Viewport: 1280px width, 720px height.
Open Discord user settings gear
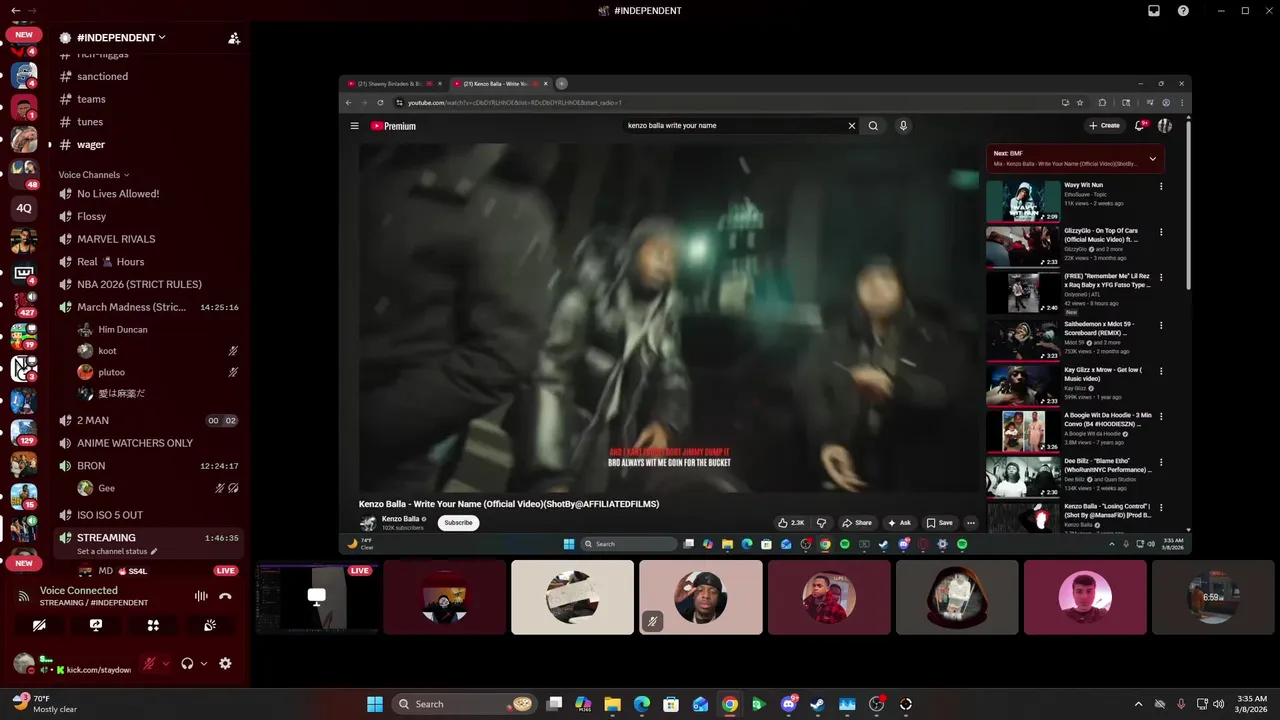point(225,663)
